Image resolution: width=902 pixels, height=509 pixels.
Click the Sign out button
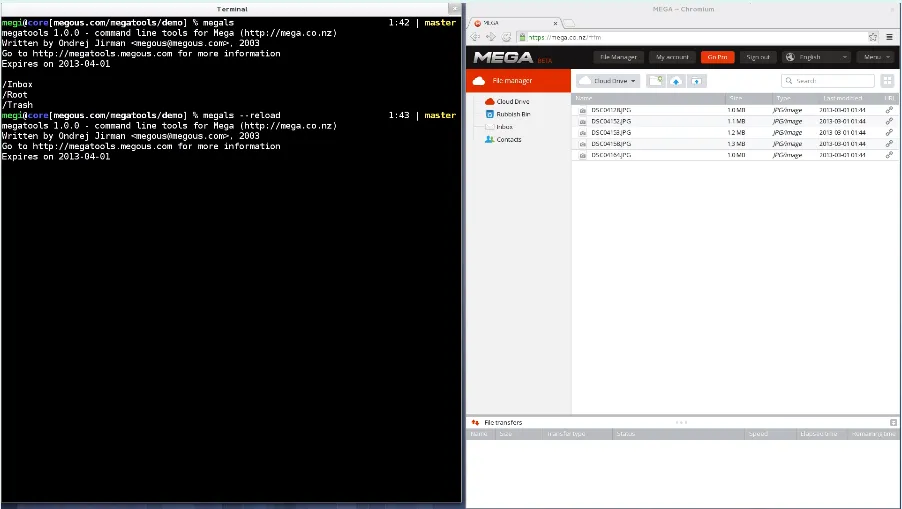(x=758, y=57)
